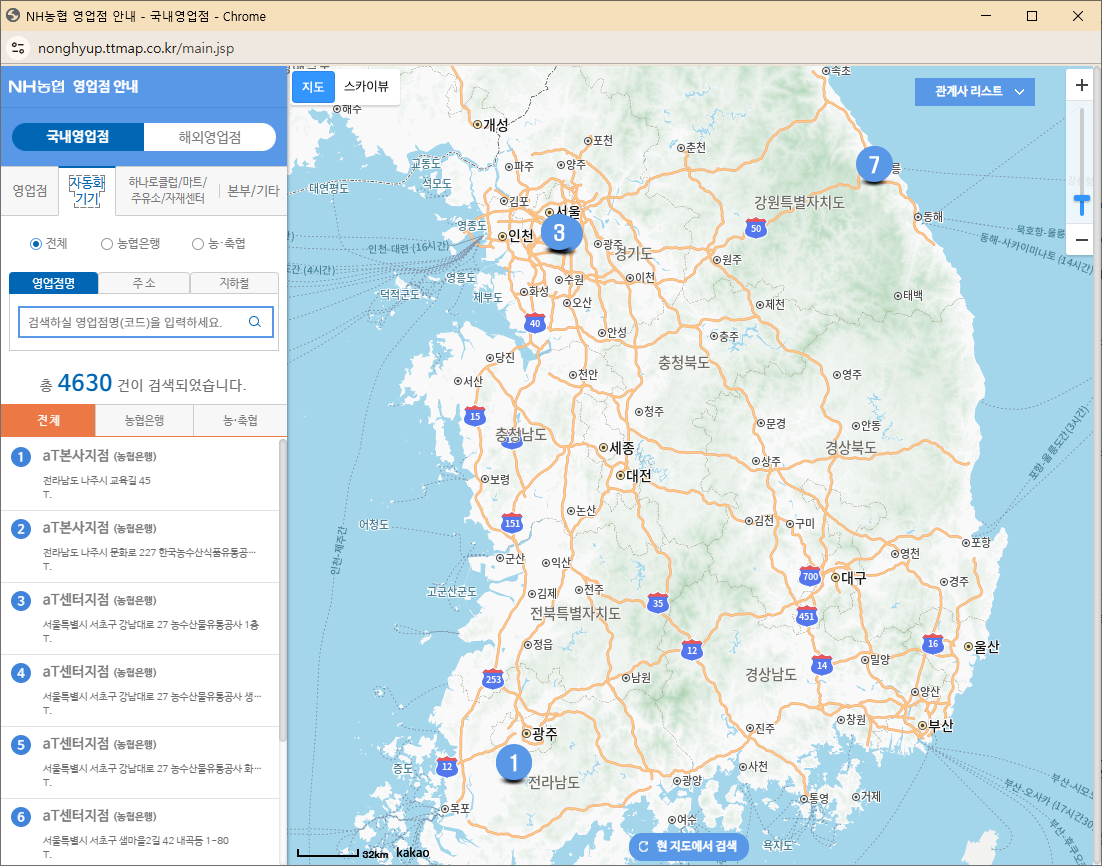Select 국내영업점 toggle

point(78,136)
